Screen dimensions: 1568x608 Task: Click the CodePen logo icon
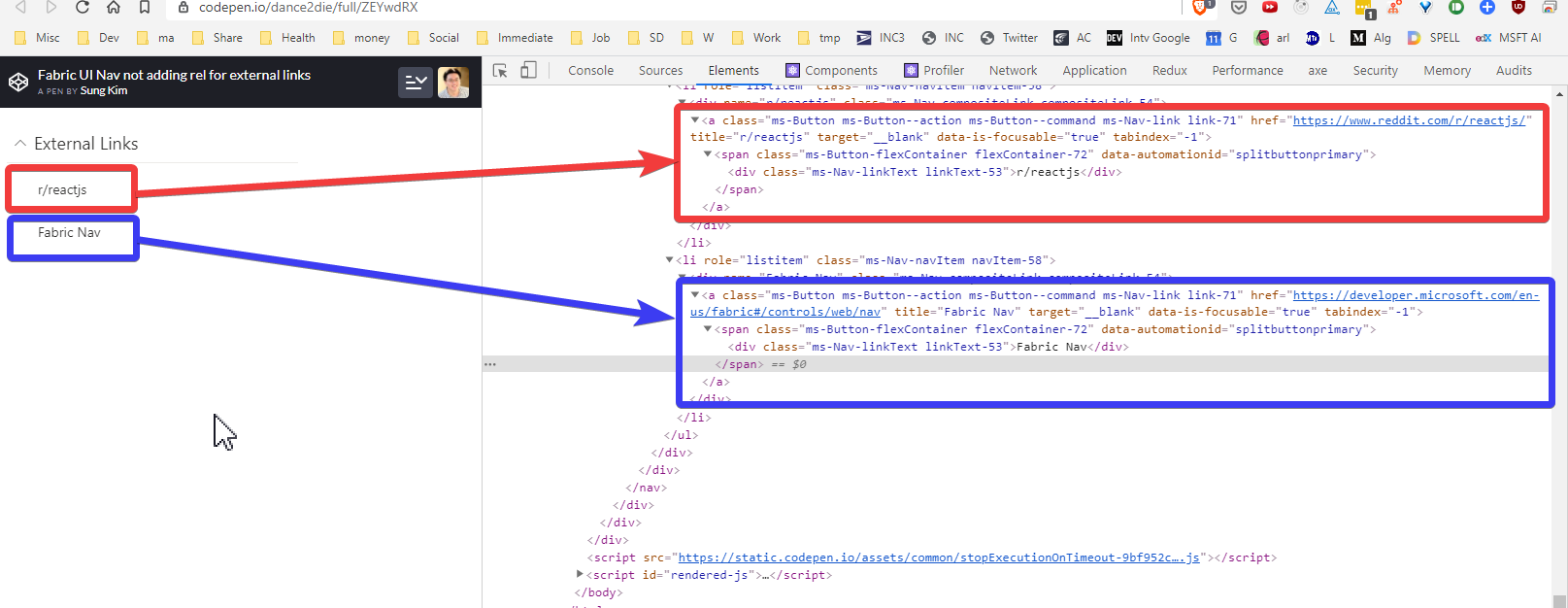click(17, 82)
